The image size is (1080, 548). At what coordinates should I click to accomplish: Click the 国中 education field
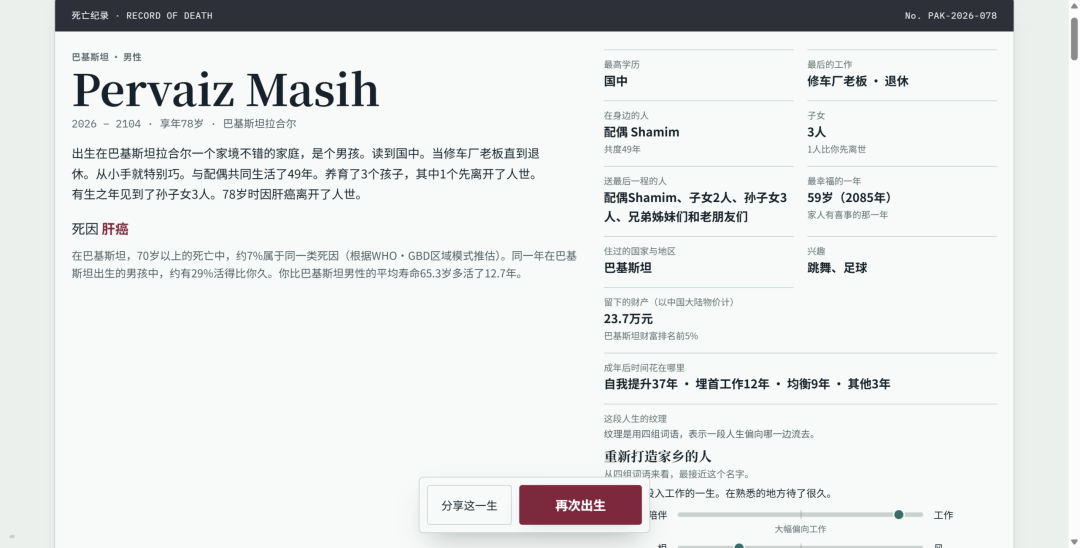616,81
